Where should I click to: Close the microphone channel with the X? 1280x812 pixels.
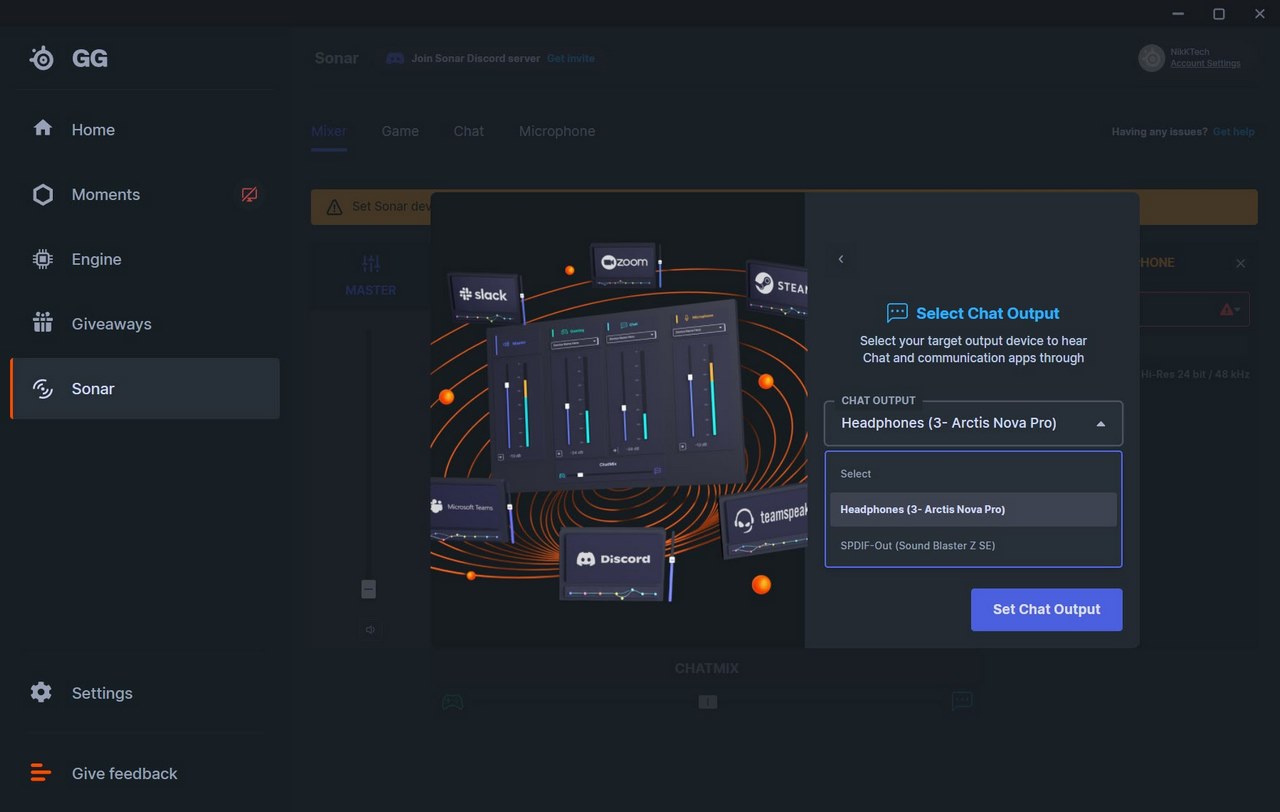(1241, 263)
